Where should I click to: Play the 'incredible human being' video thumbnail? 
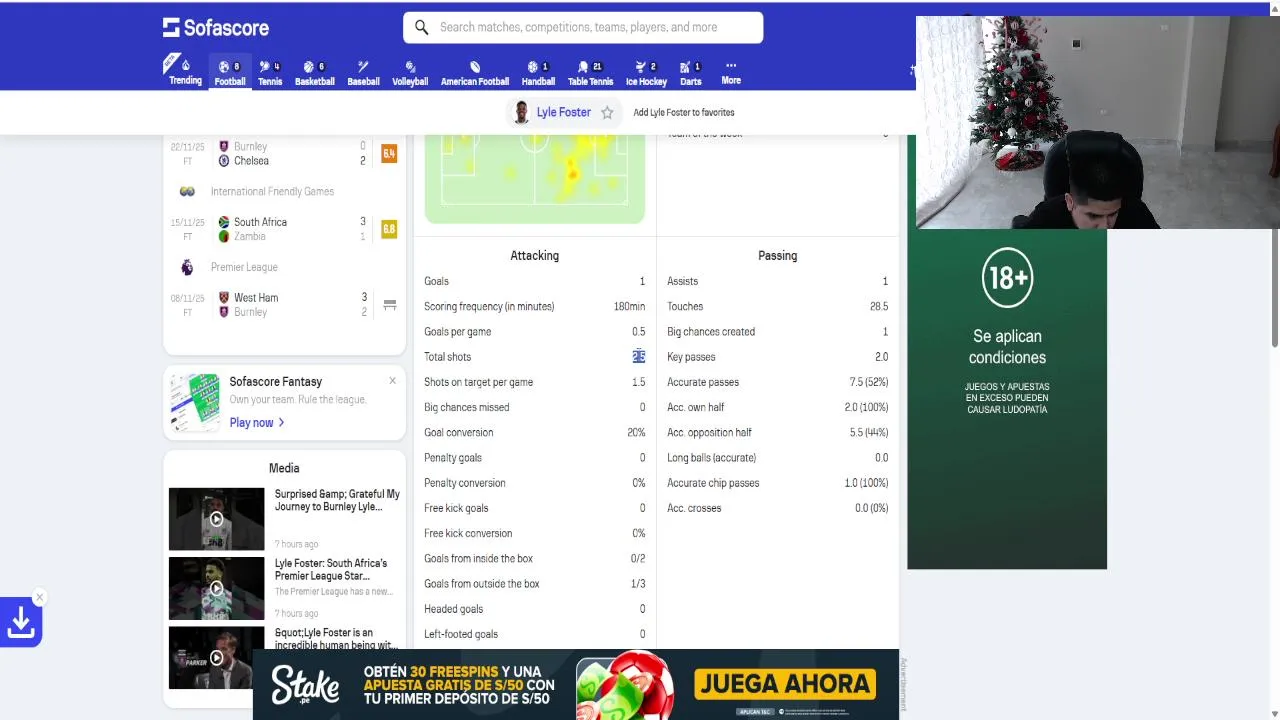216,657
